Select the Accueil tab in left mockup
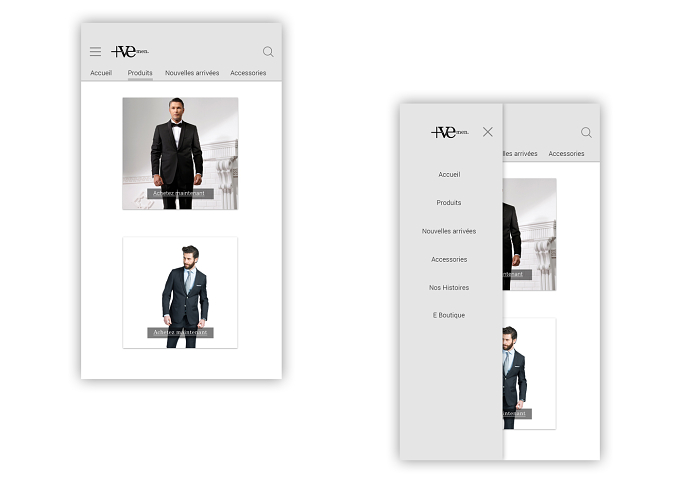 101,73
